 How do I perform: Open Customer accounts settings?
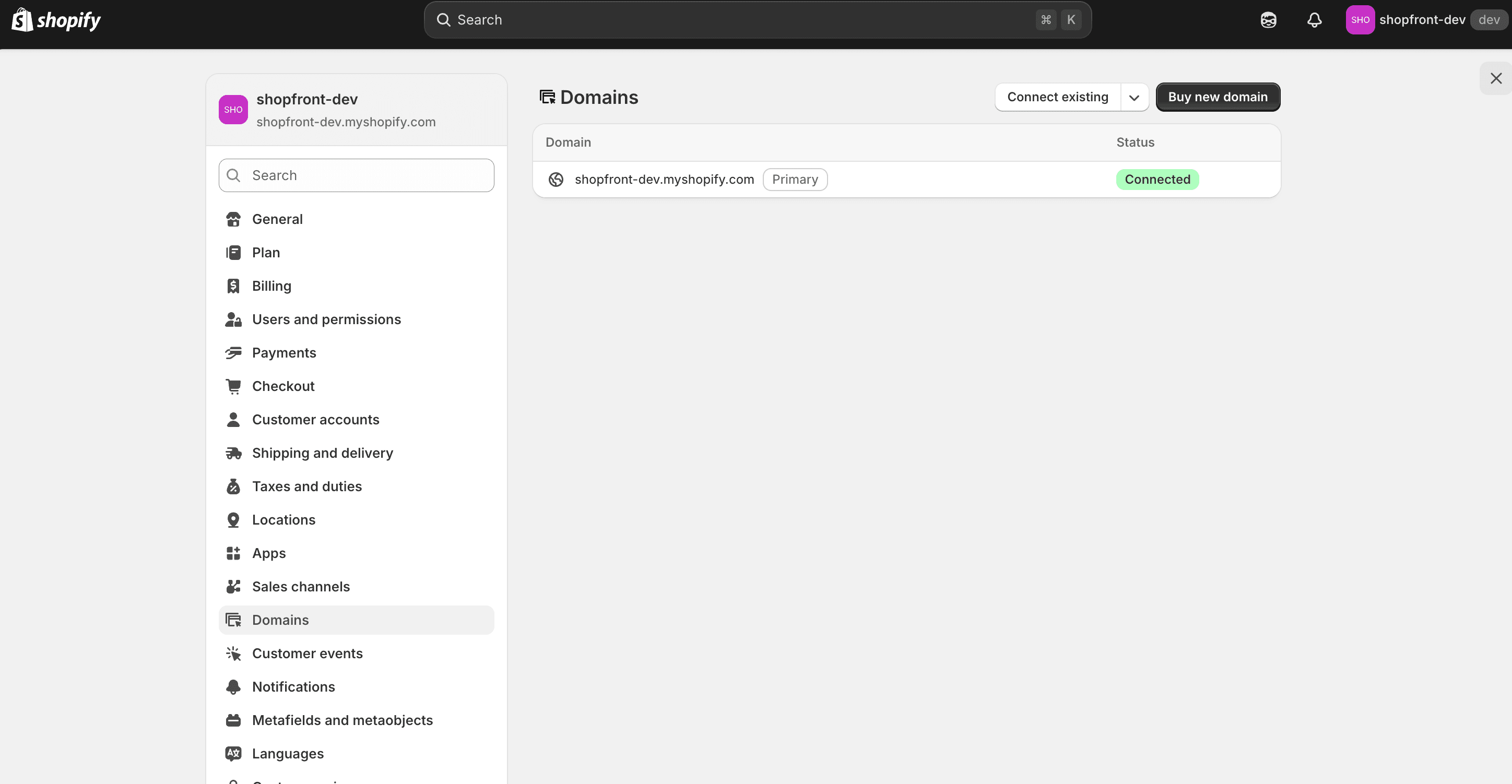[356, 420]
